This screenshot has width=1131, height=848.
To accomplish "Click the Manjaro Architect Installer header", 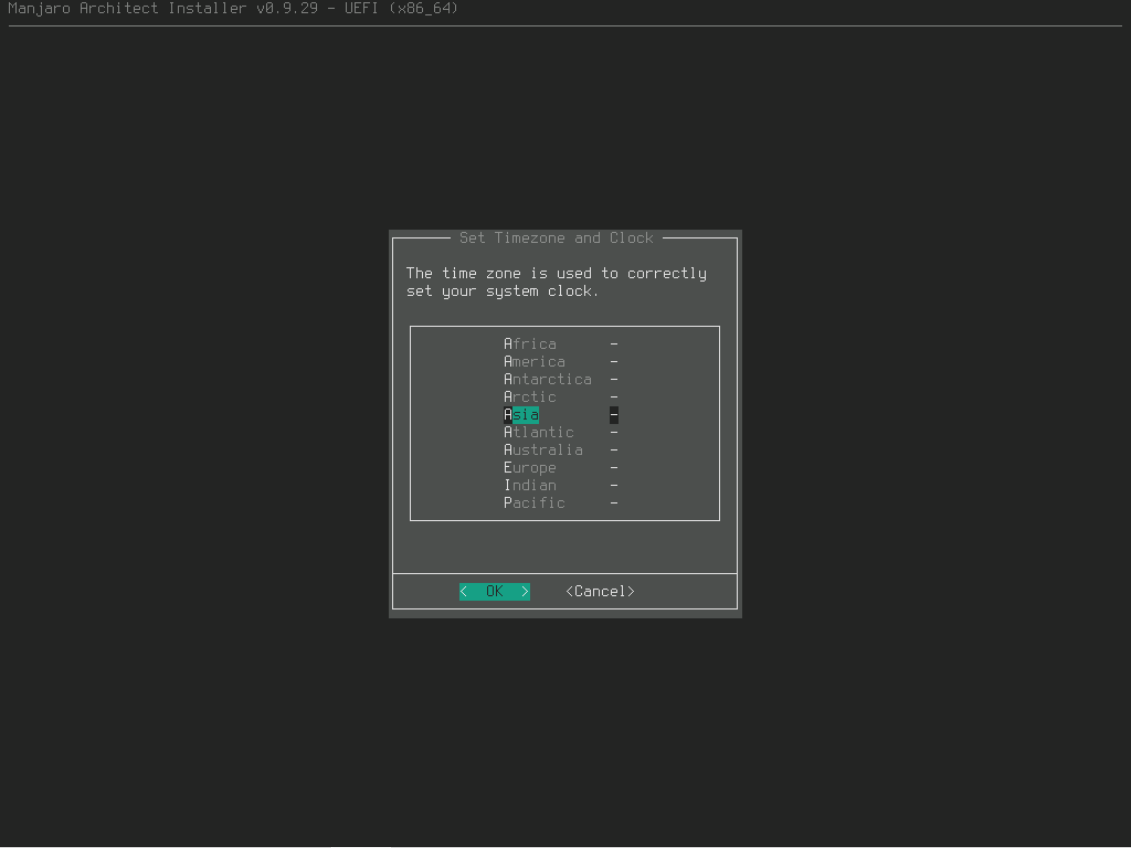I will tap(233, 9).
